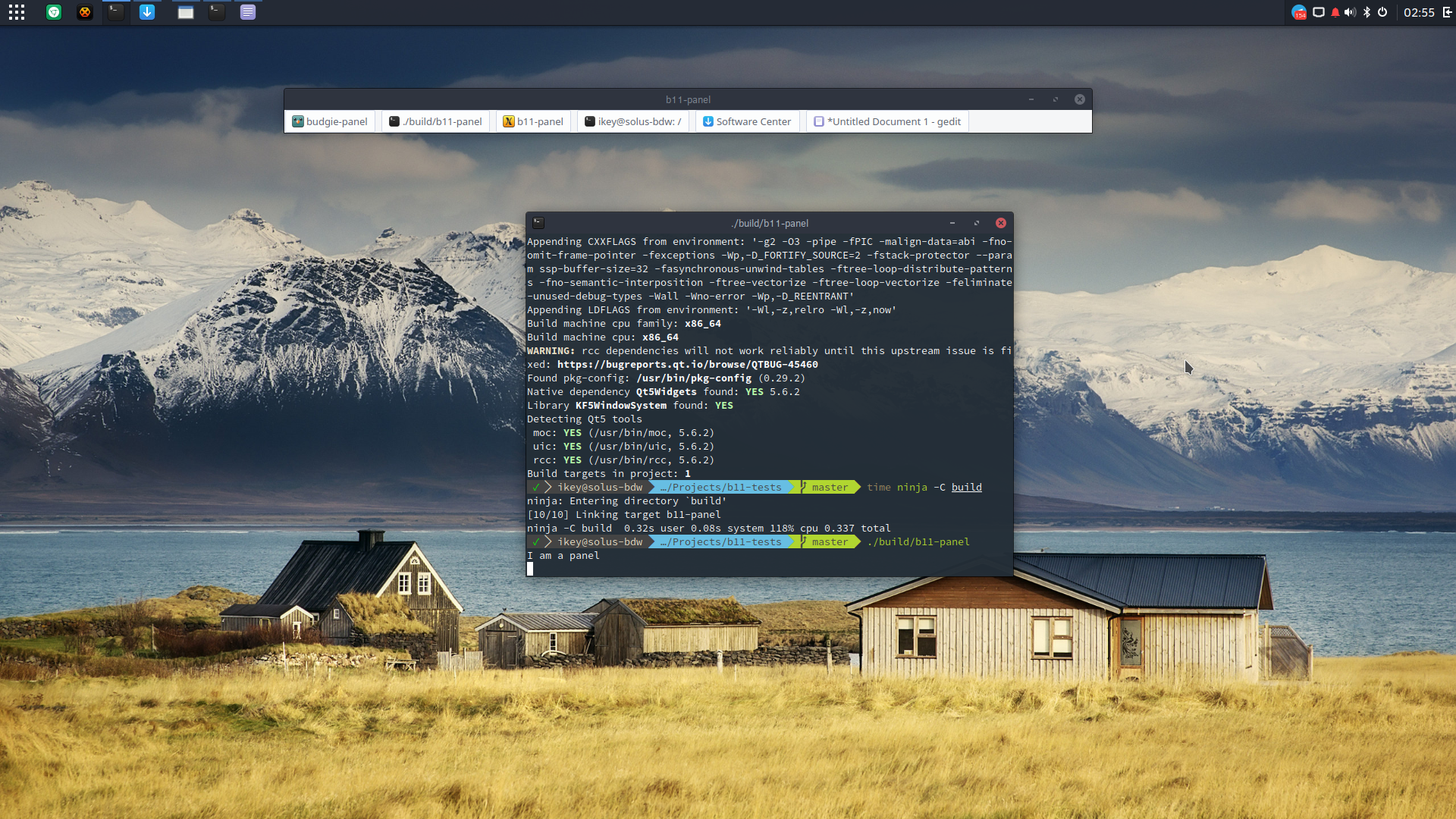
Task: Click the QTBUG-45460 bug report URL
Action: (x=688, y=365)
